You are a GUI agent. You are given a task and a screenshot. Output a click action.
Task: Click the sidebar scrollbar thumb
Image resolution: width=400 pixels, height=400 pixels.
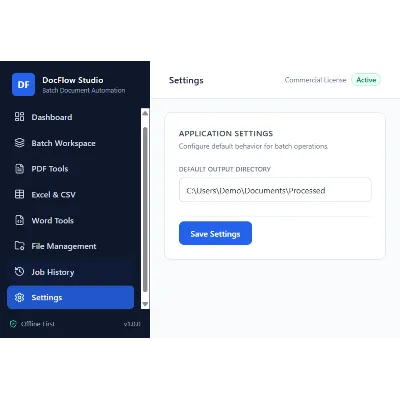click(x=145, y=209)
